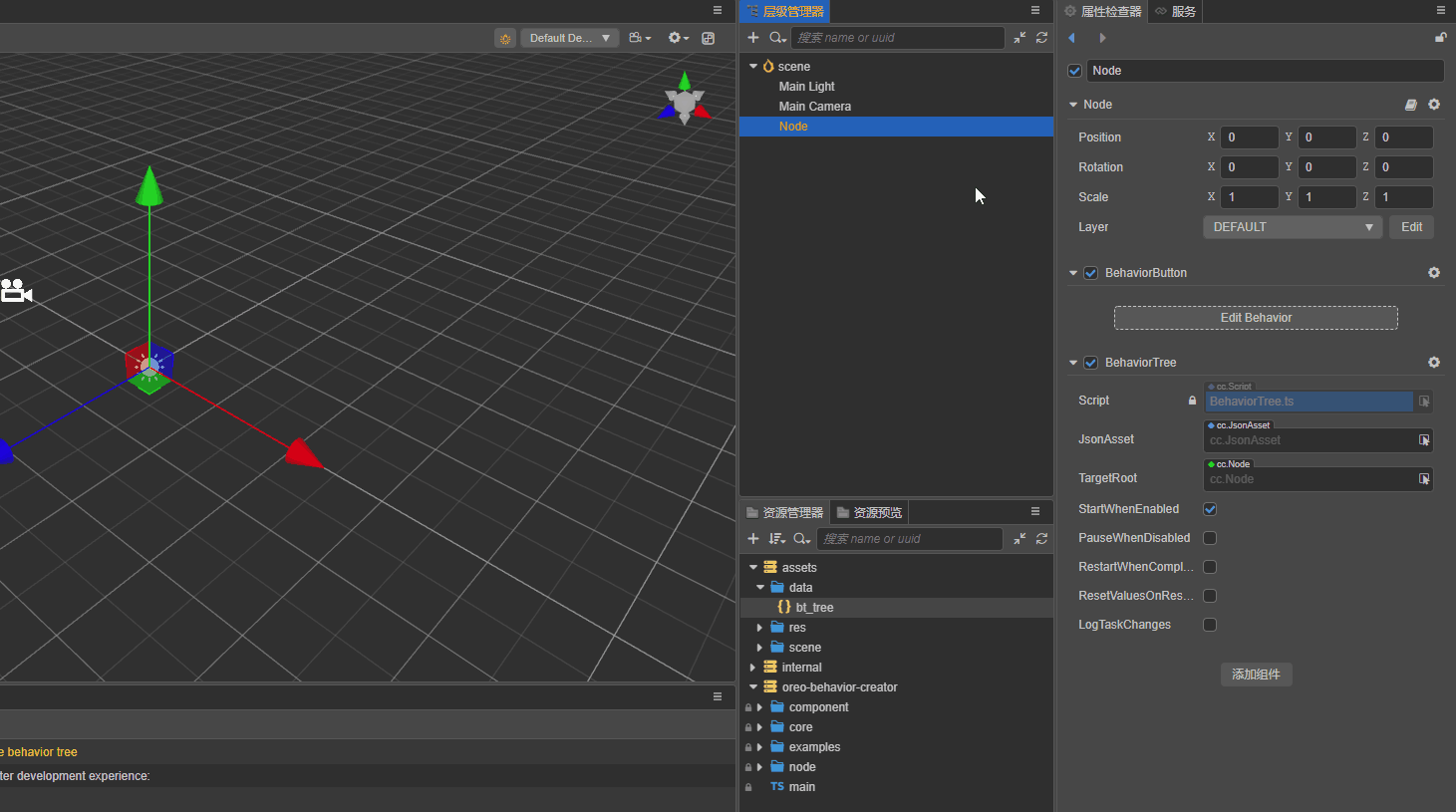Go back with the inspector left arrow
1456x812 pixels.
(x=1072, y=38)
